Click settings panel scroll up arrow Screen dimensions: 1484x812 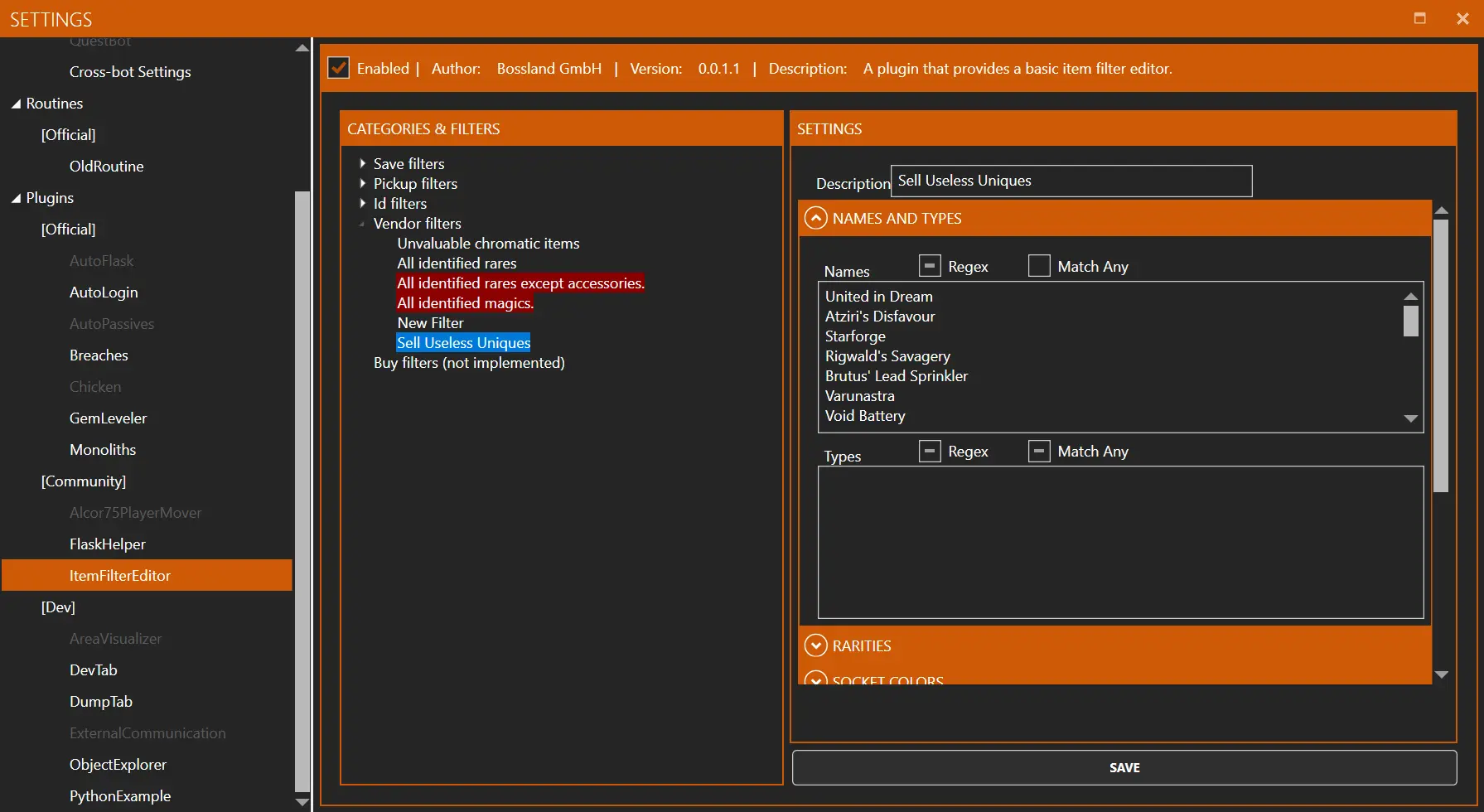coord(1441,210)
